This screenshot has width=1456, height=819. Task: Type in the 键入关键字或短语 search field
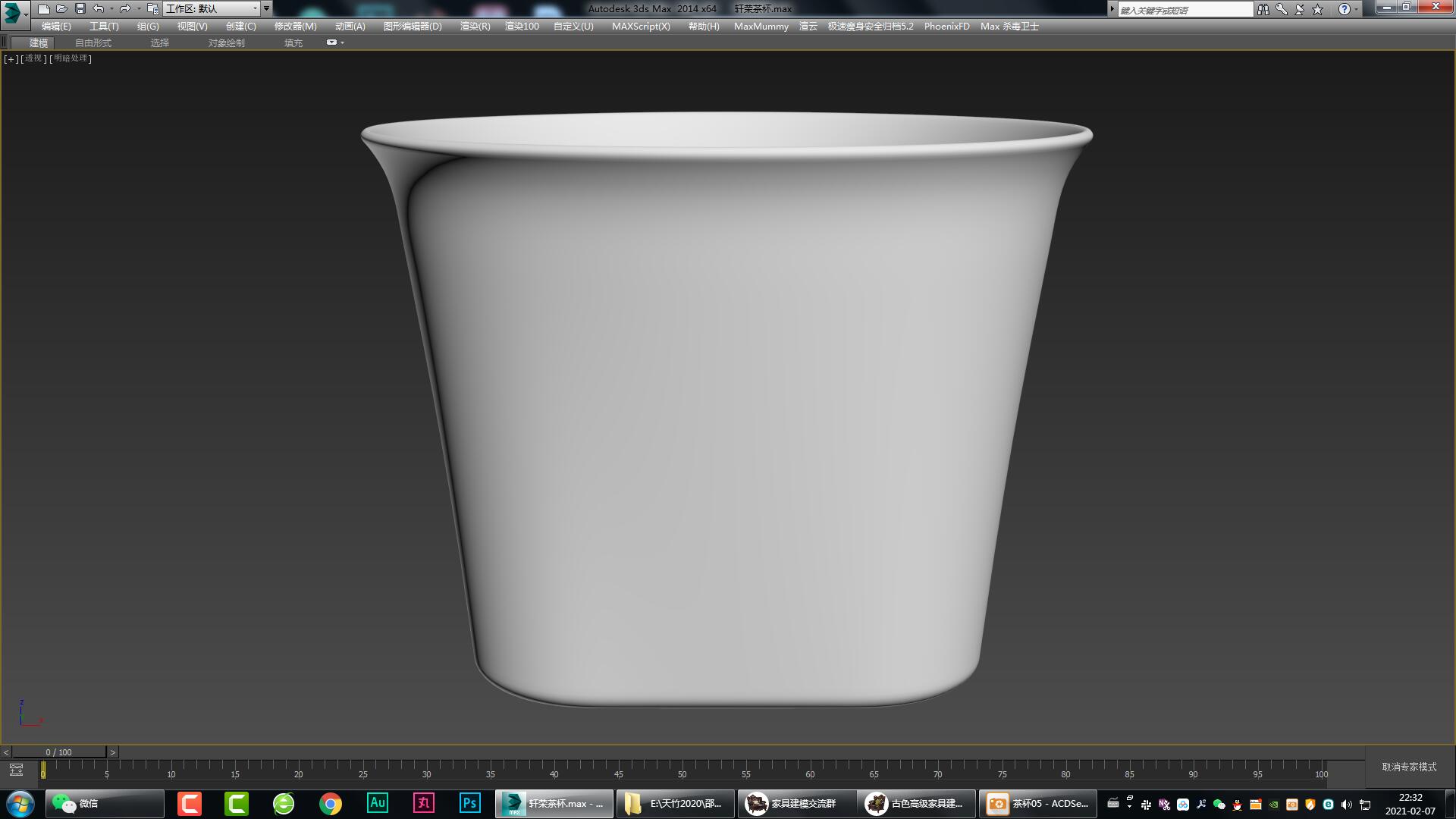click(x=1187, y=8)
